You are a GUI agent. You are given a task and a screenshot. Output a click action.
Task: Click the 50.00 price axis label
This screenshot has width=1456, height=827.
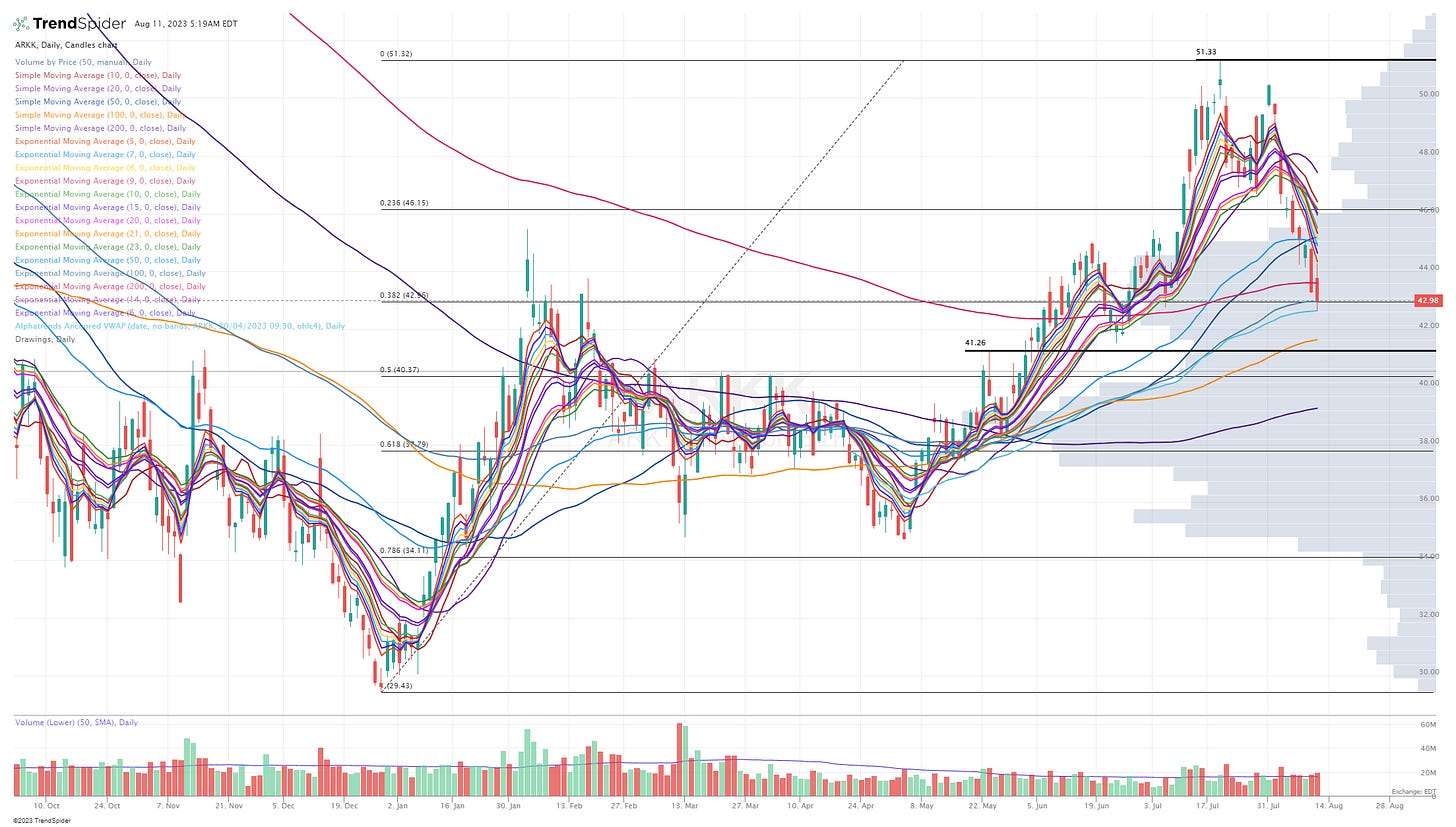[1428, 94]
